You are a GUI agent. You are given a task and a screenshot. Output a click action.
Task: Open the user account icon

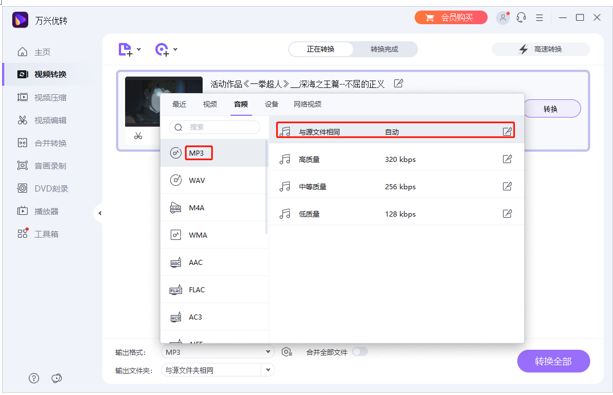(503, 18)
